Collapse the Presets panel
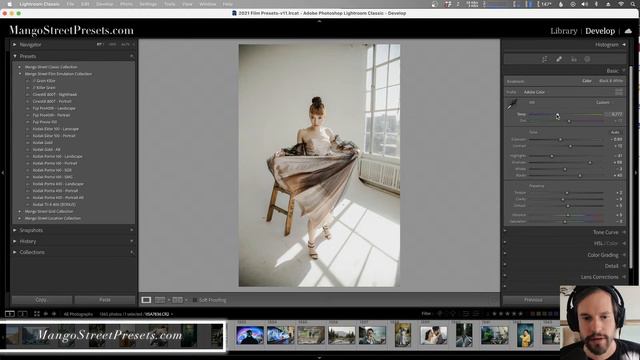Screen dimensions: 640x360 15,56
